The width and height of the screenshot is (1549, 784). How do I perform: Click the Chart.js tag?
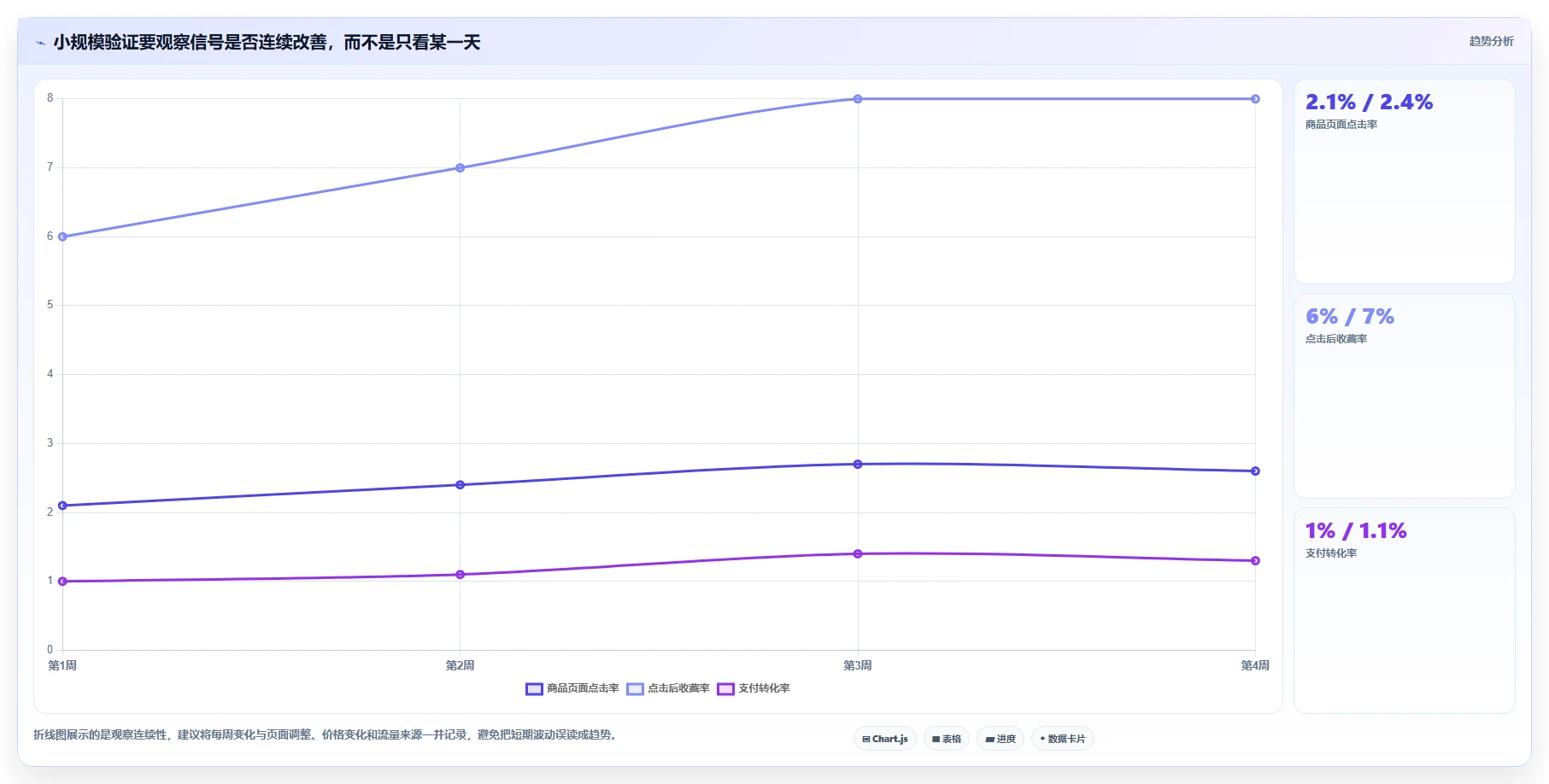coord(885,739)
